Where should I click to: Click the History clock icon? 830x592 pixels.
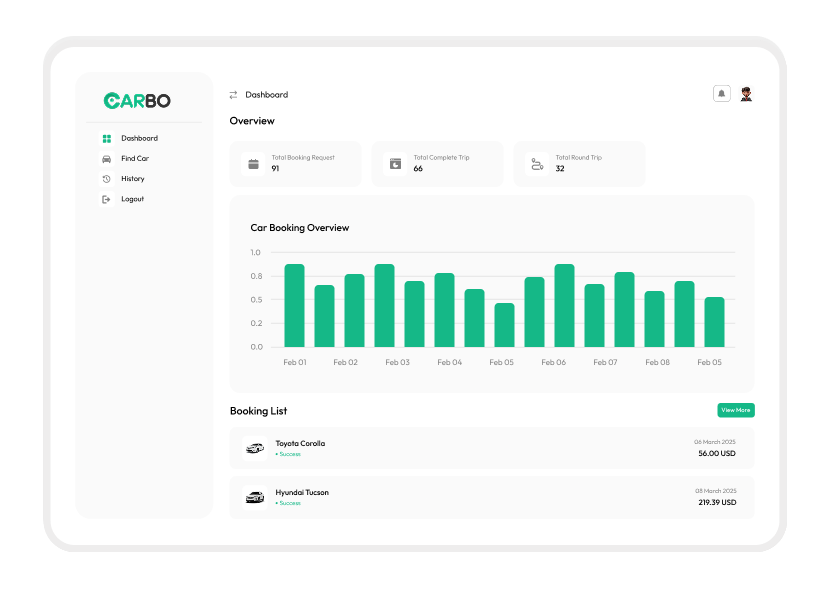pyautogui.click(x=107, y=179)
